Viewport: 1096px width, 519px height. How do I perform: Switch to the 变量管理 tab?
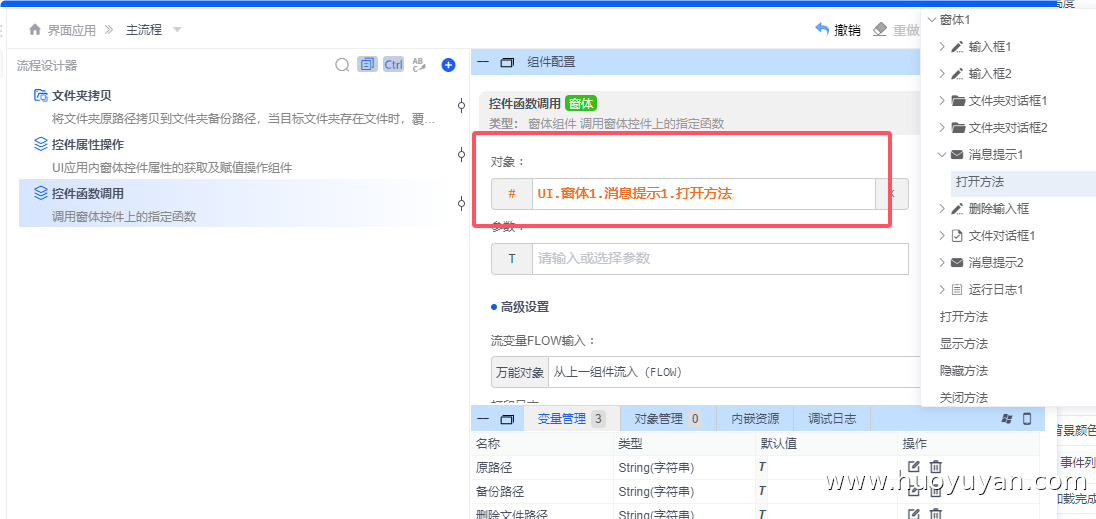tap(570, 419)
